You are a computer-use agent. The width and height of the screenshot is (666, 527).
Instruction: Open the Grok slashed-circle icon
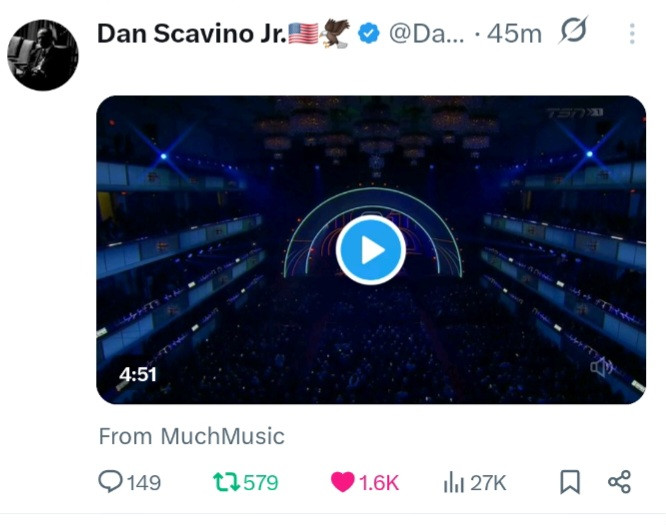coord(574,33)
